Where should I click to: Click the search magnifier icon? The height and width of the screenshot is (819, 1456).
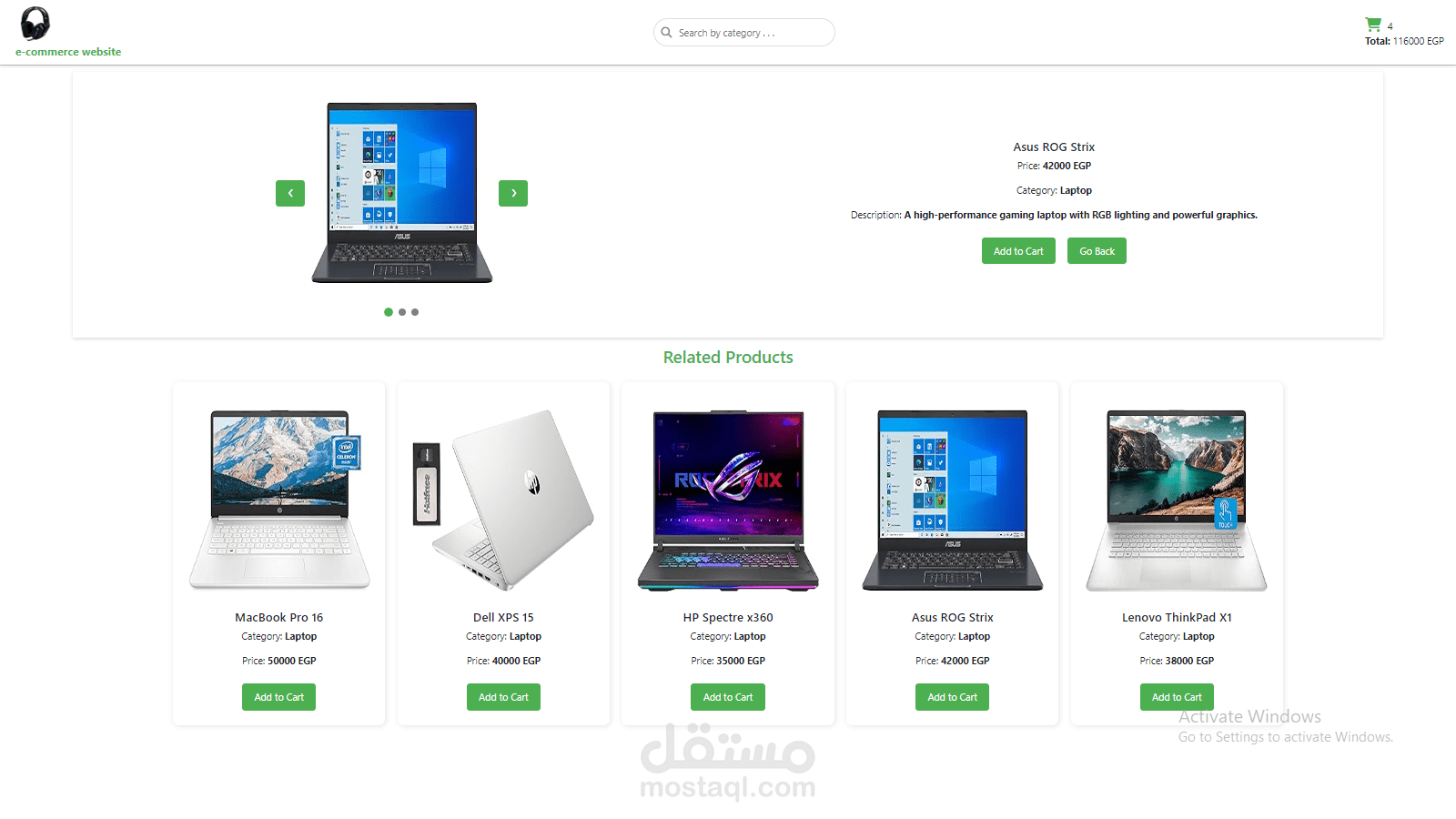pyautogui.click(x=667, y=33)
